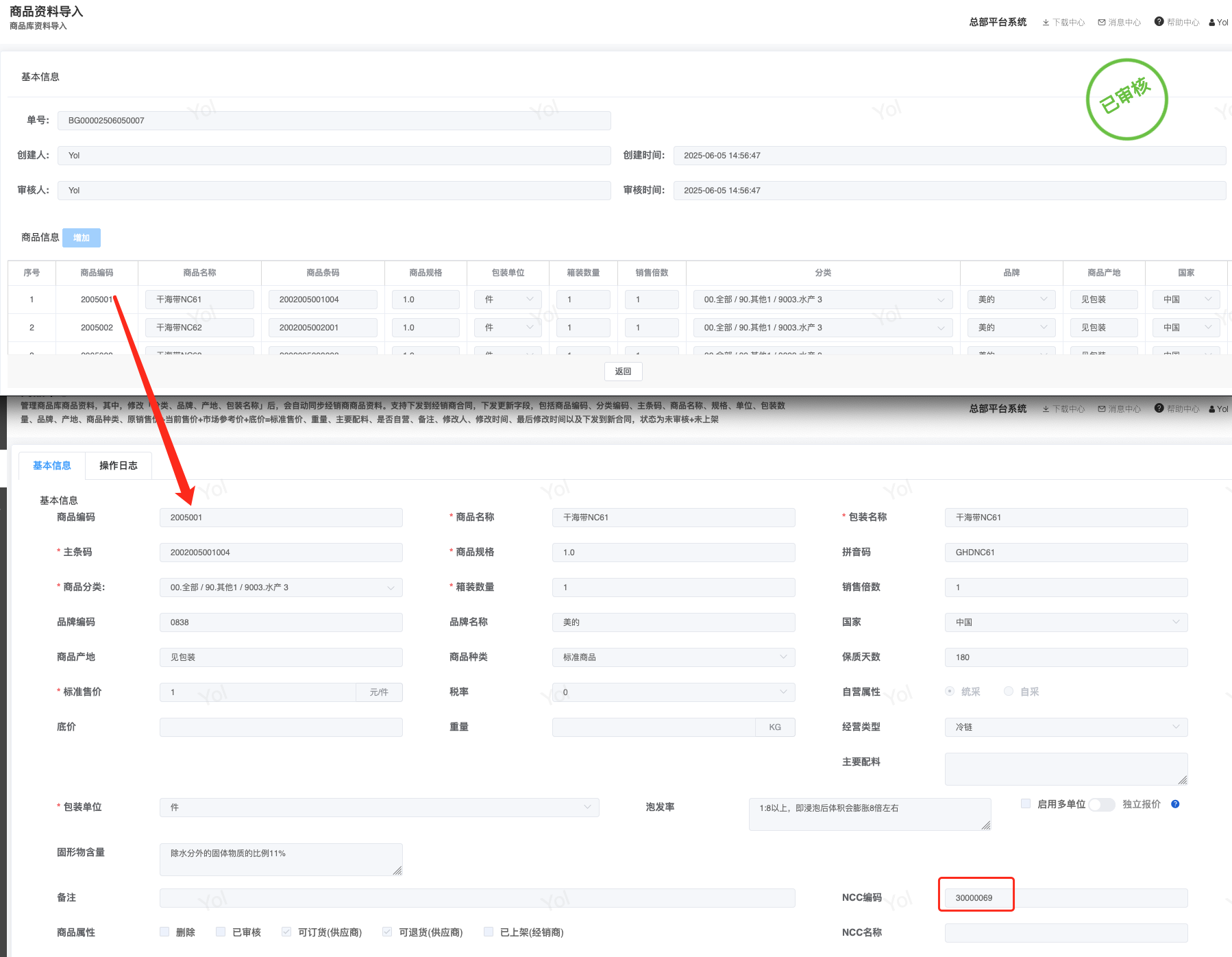
Task: Open message center envelope icon in top header
Action: (1102, 23)
